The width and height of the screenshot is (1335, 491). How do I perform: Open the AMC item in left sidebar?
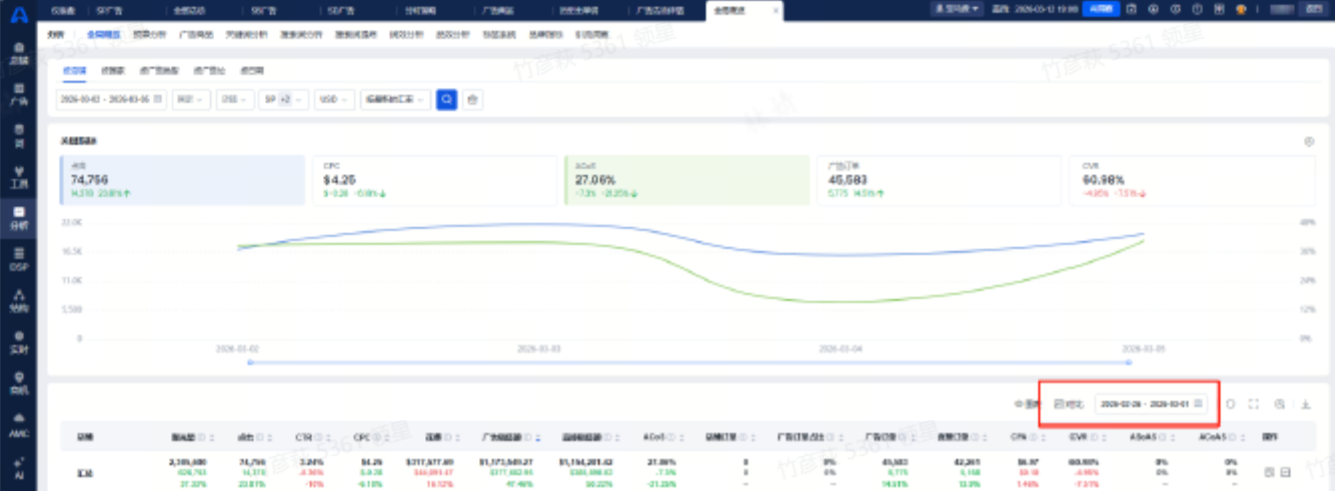[19, 427]
